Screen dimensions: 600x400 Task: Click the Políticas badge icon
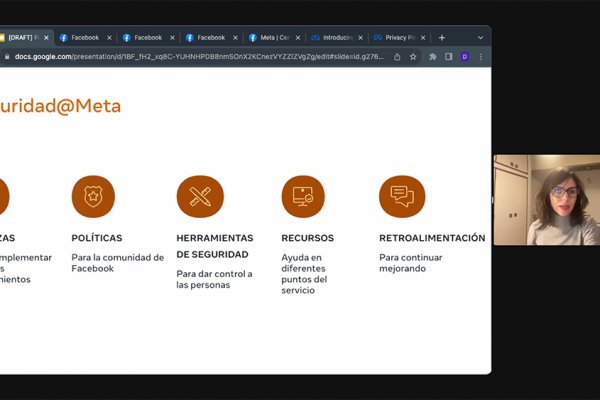(x=93, y=196)
